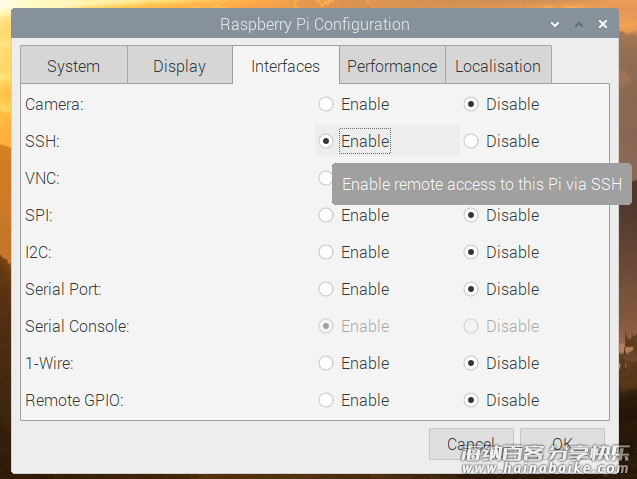Confirm settings with the OK button

tap(562, 444)
